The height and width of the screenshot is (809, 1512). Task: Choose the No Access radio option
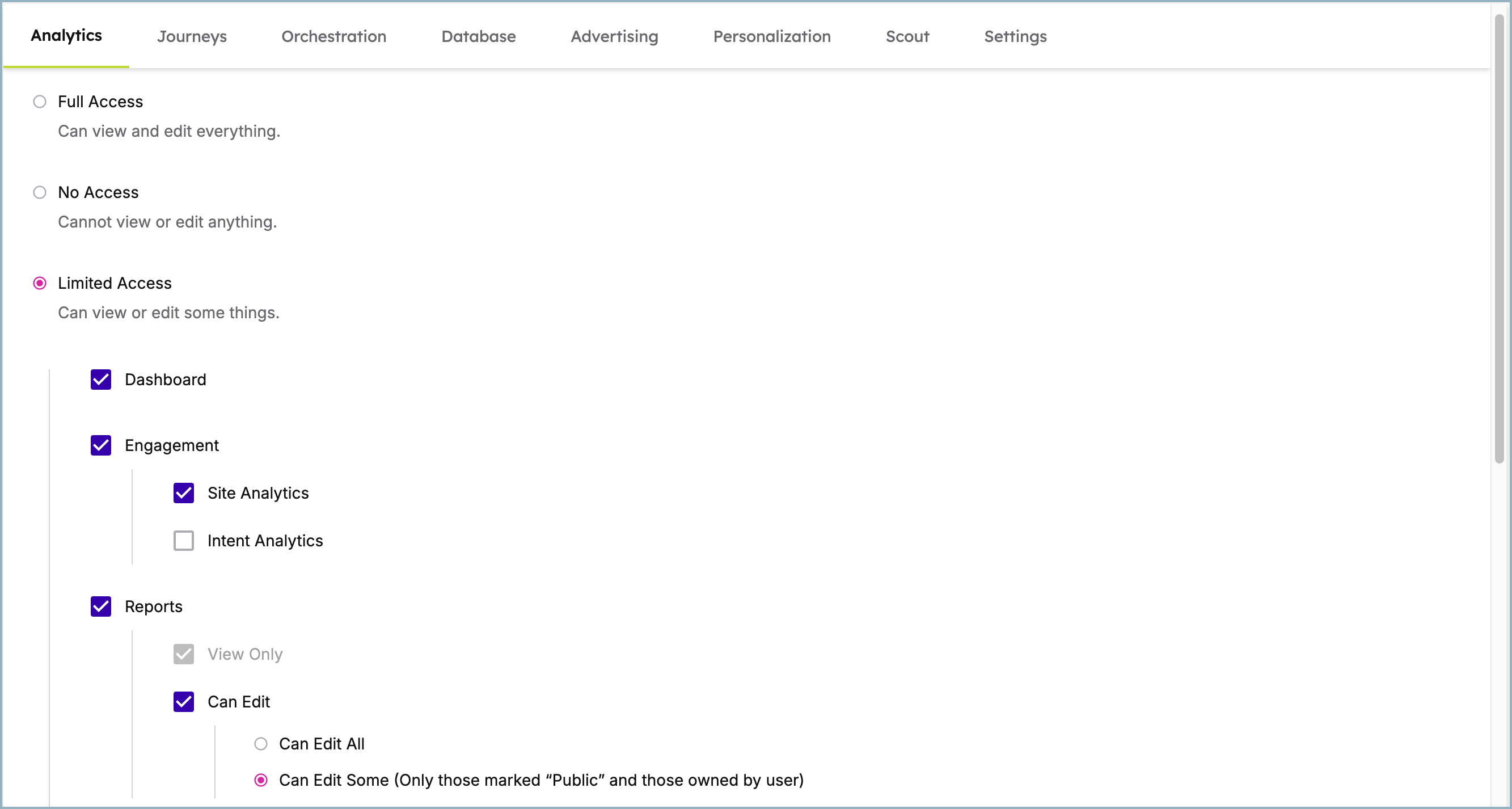click(39, 192)
